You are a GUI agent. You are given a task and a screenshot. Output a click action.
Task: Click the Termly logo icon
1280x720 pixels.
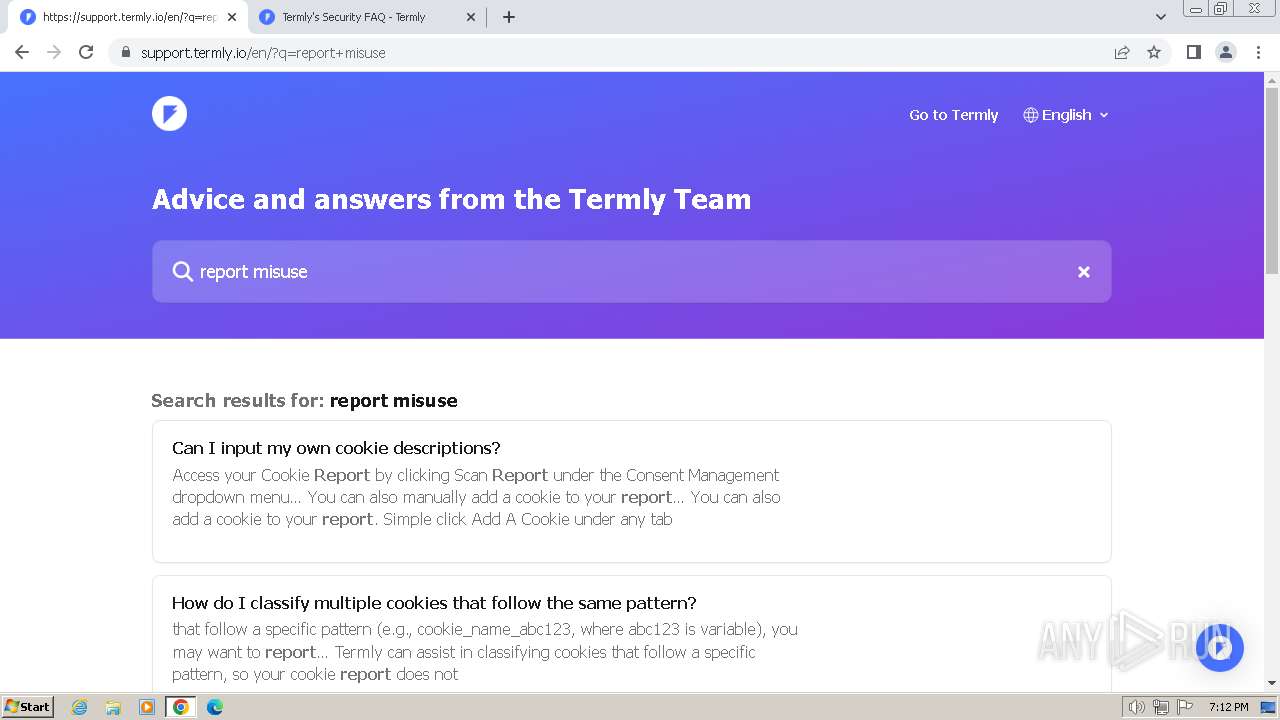coord(169,114)
